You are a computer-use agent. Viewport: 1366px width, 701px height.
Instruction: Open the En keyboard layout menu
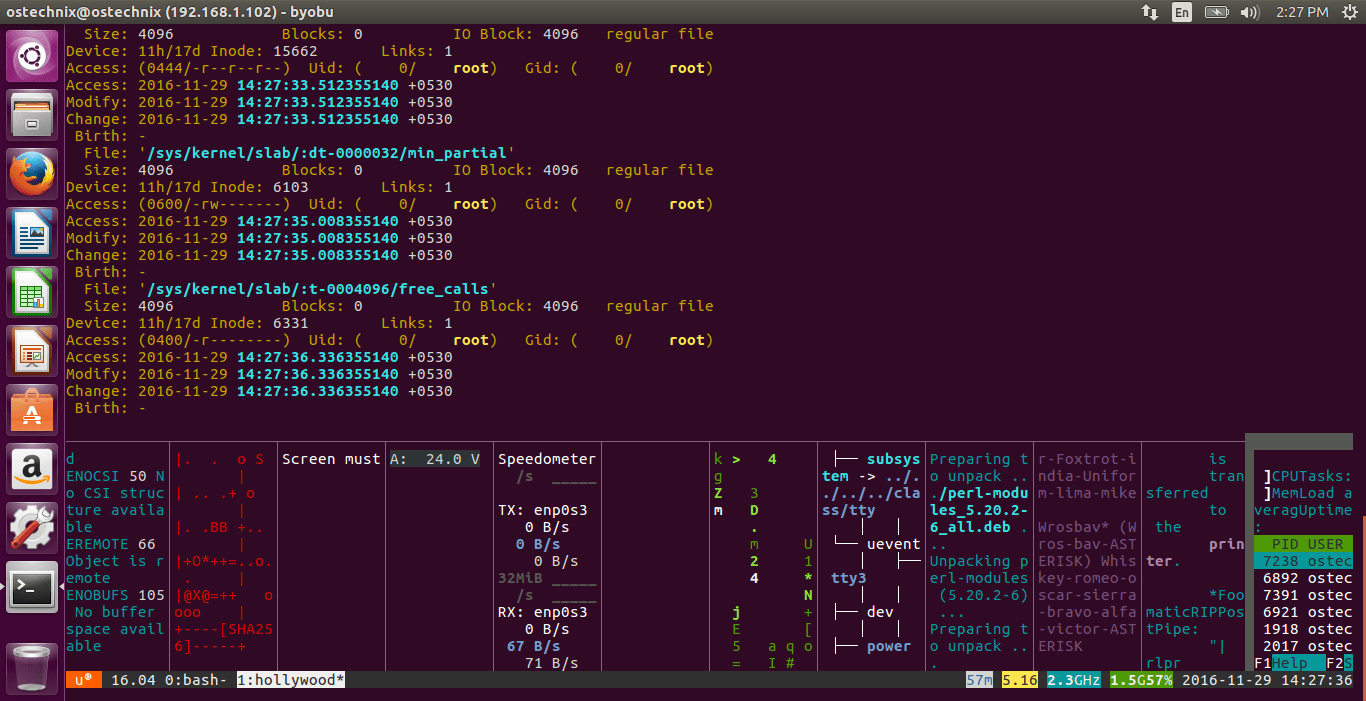pos(1181,12)
